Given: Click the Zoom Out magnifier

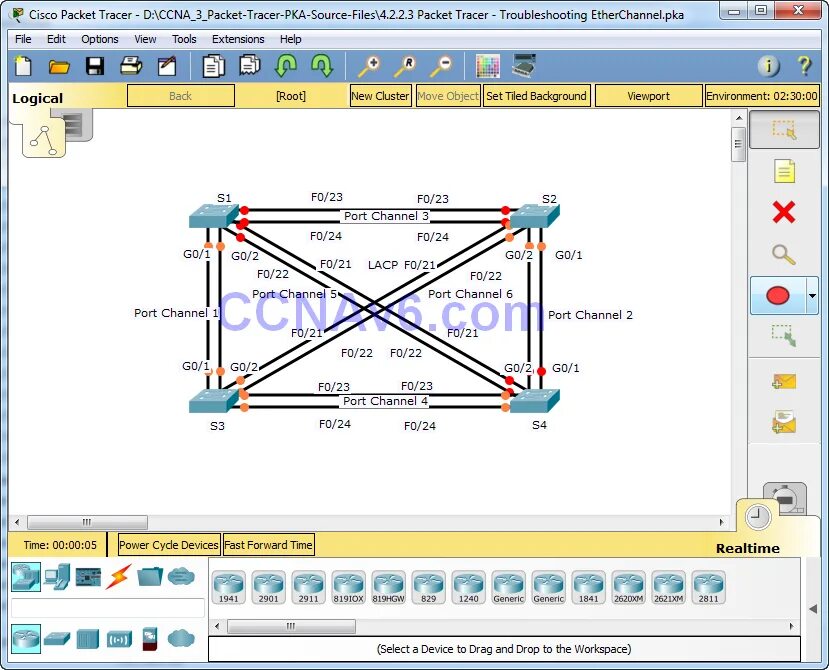Looking at the screenshot, I should 440,67.
